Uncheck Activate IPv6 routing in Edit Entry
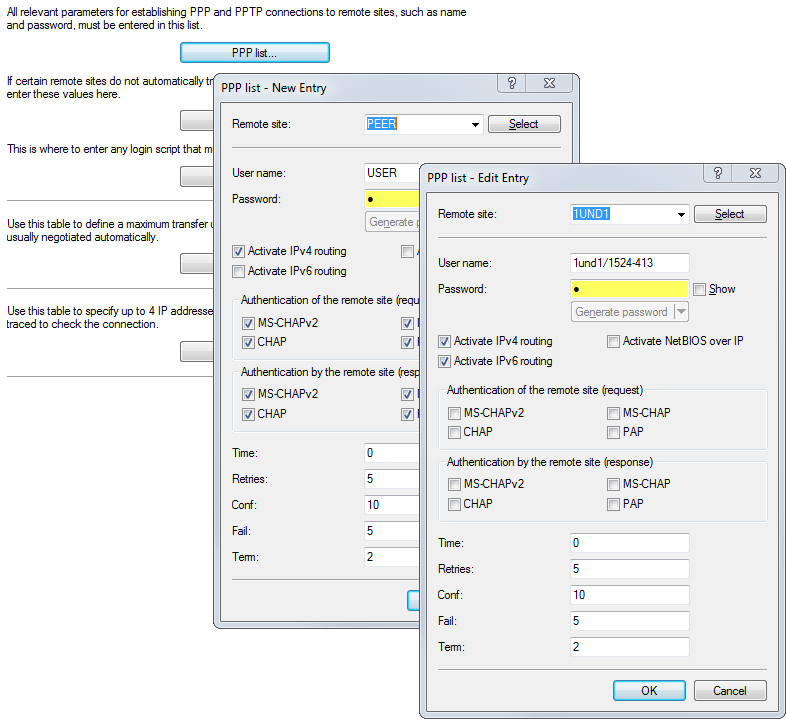This screenshot has height=719, width=786. point(445,361)
